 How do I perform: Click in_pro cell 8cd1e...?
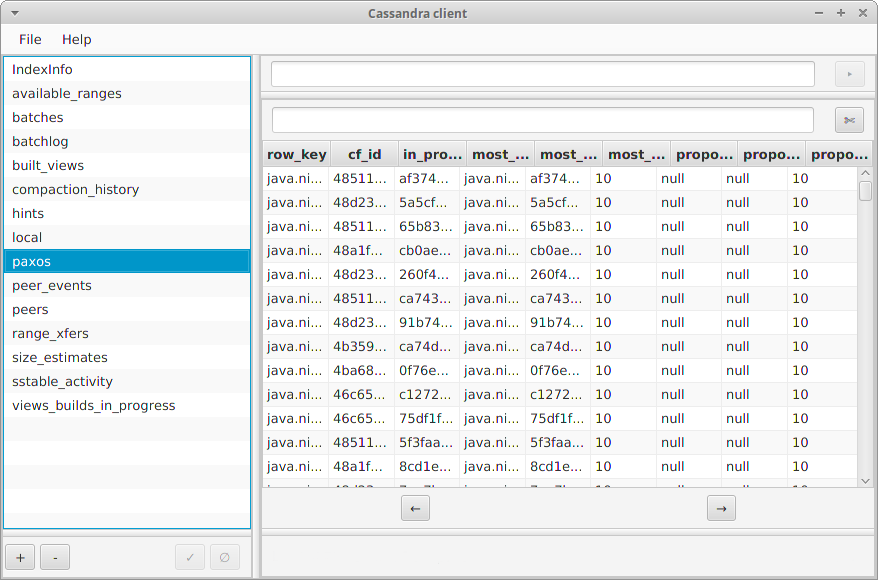pos(427,467)
